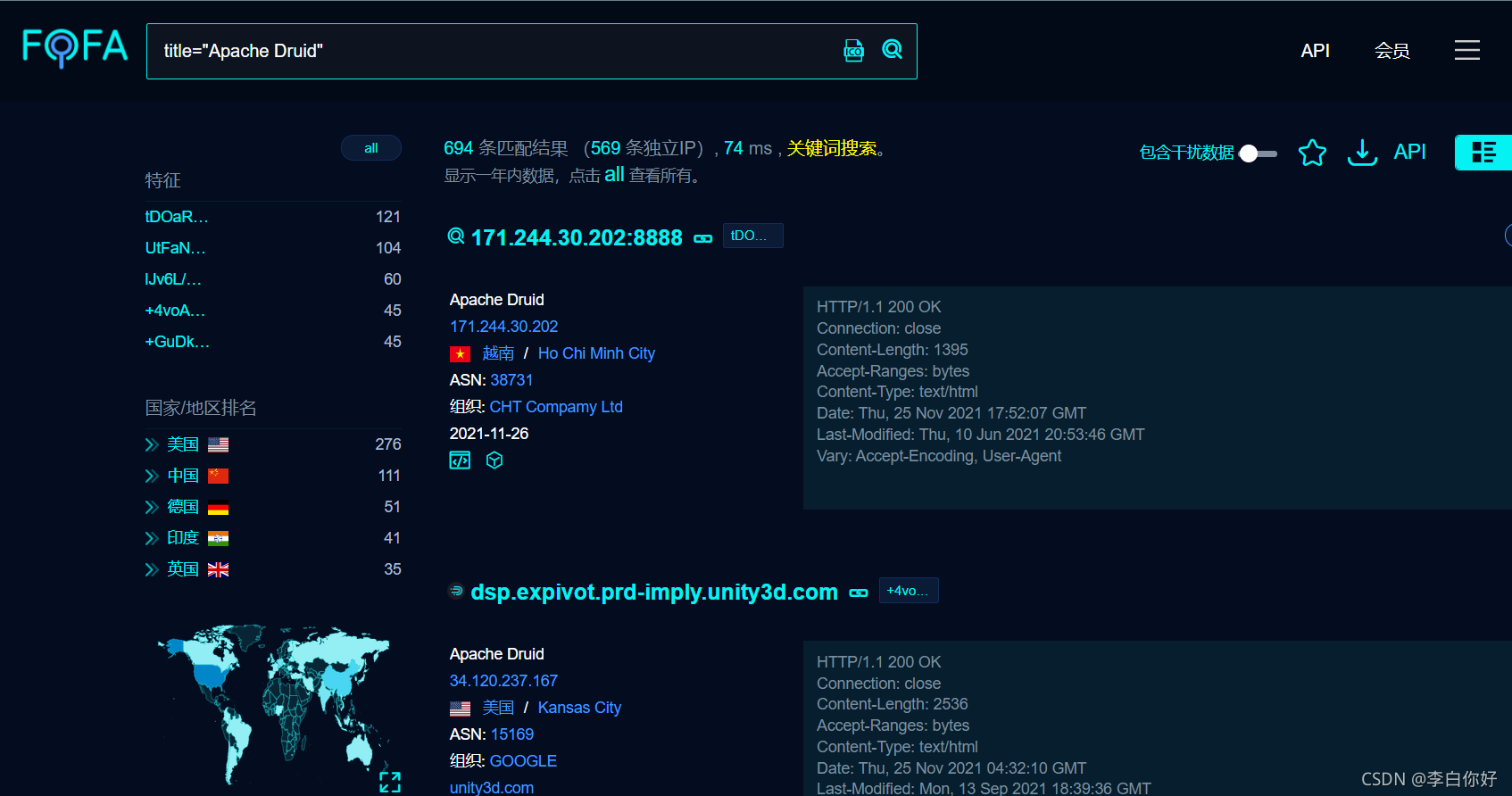Open the hamburger menu
Screen dimensions: 1512x796
click(1466, 50)
